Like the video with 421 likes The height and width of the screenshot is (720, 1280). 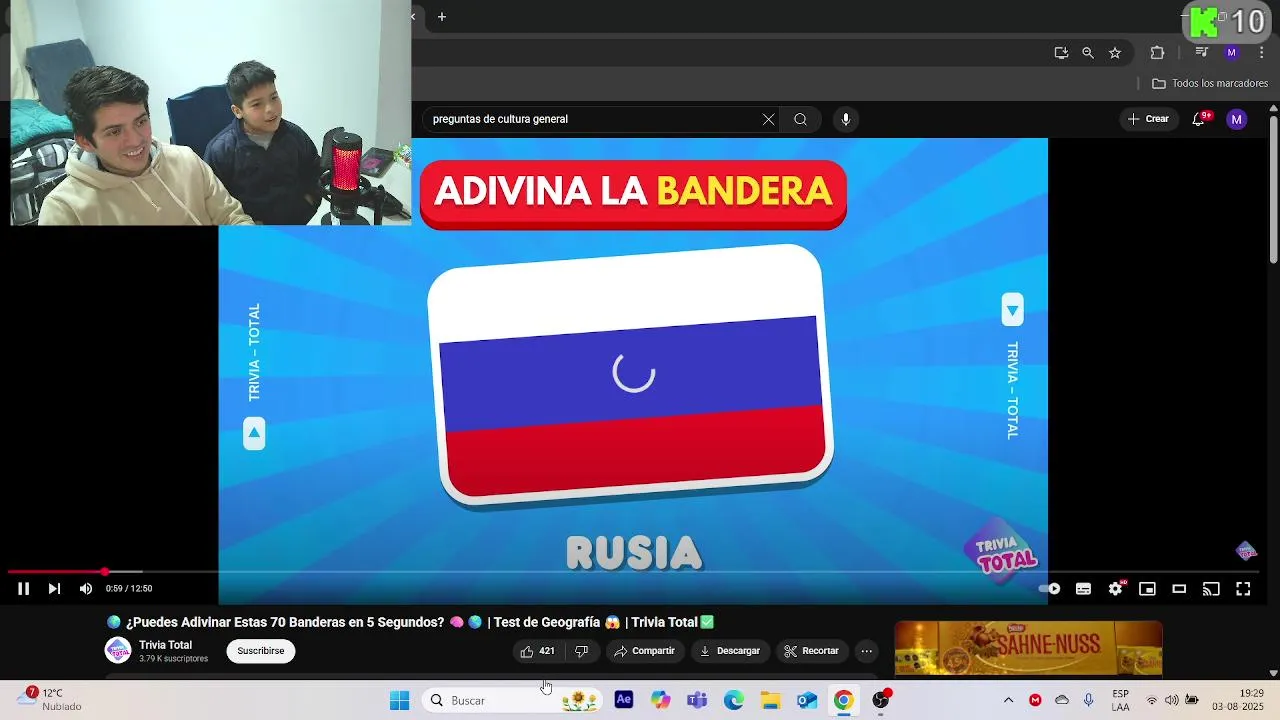coord(537,651)
